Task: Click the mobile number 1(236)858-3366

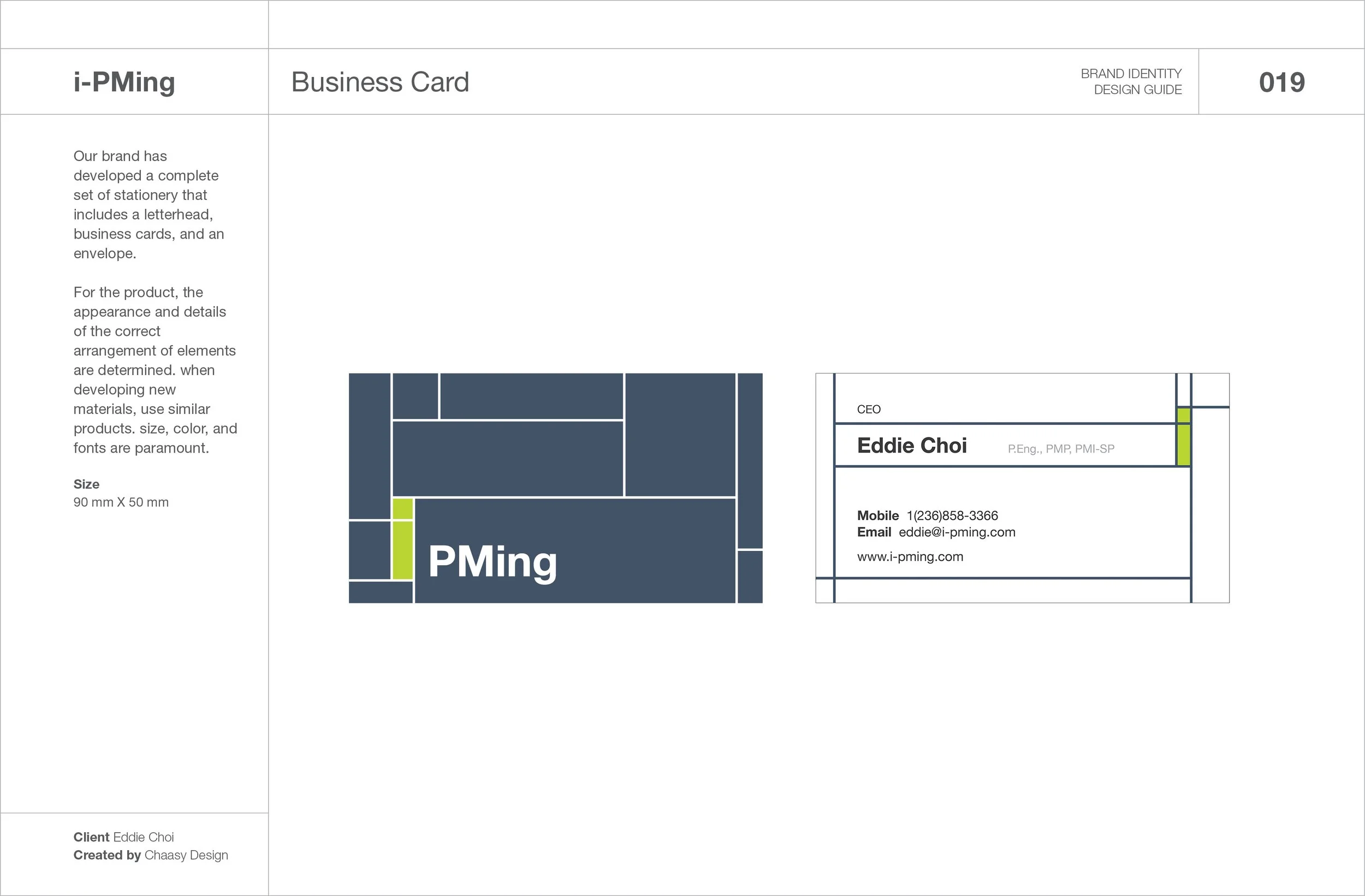Action: (952, 515)
